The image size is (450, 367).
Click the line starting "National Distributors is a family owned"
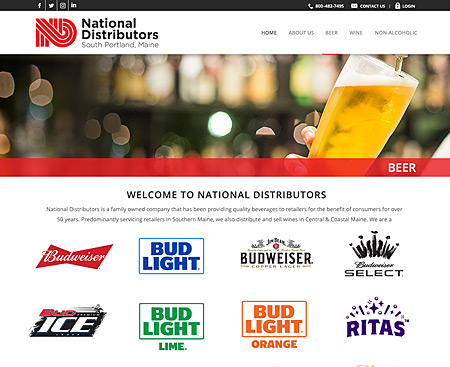click(x=224, y=209)
